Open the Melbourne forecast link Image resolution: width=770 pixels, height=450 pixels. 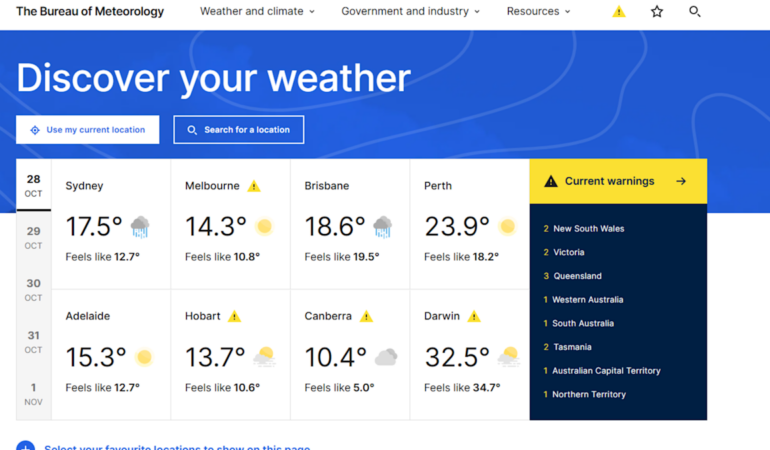[x=212, y=186]
